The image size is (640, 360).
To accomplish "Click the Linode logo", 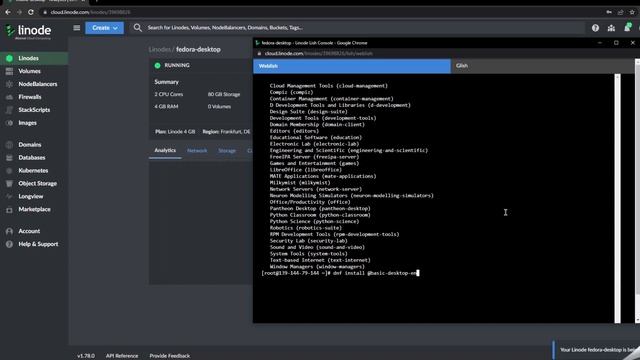I will pyautogui.click(x=28, y=31).
